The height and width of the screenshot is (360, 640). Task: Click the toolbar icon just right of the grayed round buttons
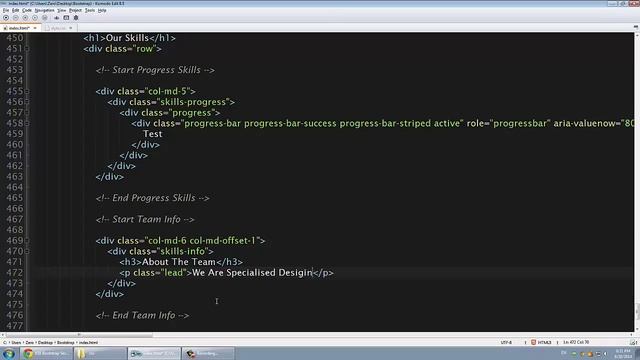tap(56, 18)
